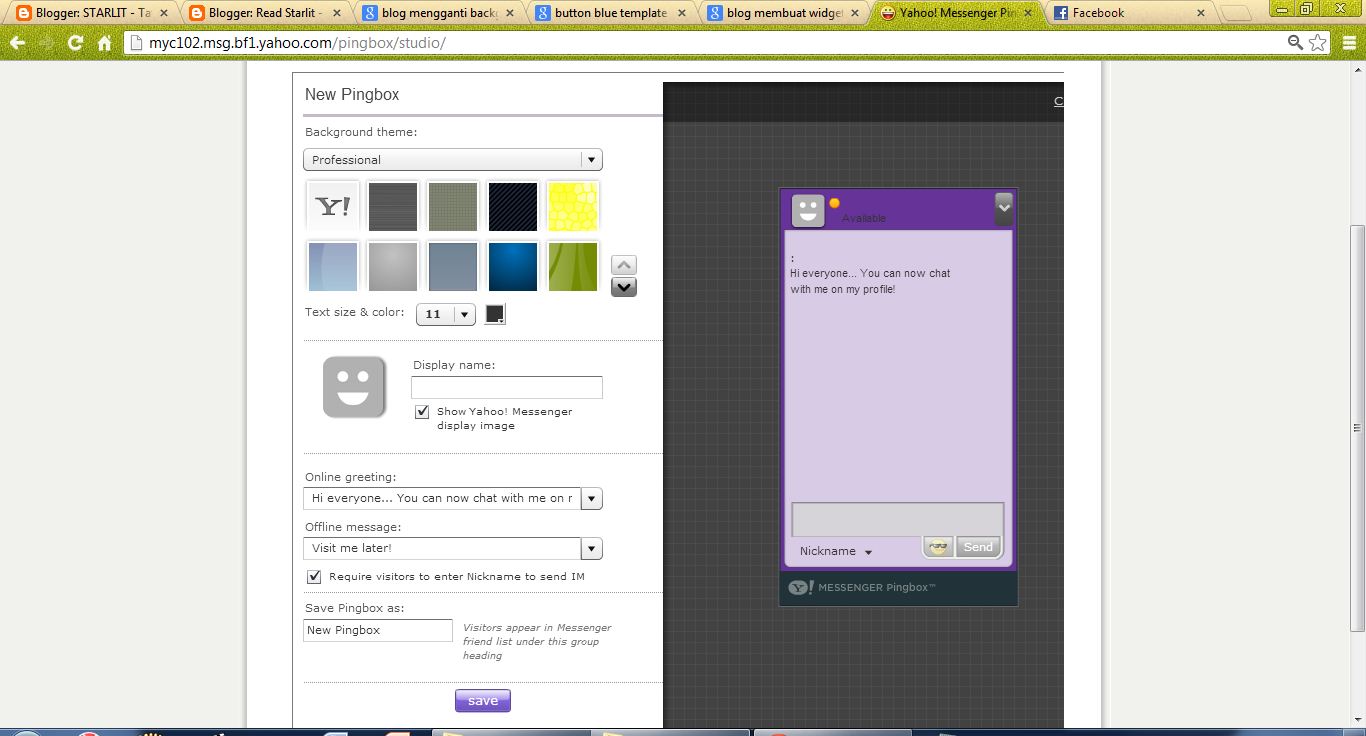This screenshot has height=736, width=1366.
Task: Open the Background theme Professional dropdown
Action: pos(453,160)
